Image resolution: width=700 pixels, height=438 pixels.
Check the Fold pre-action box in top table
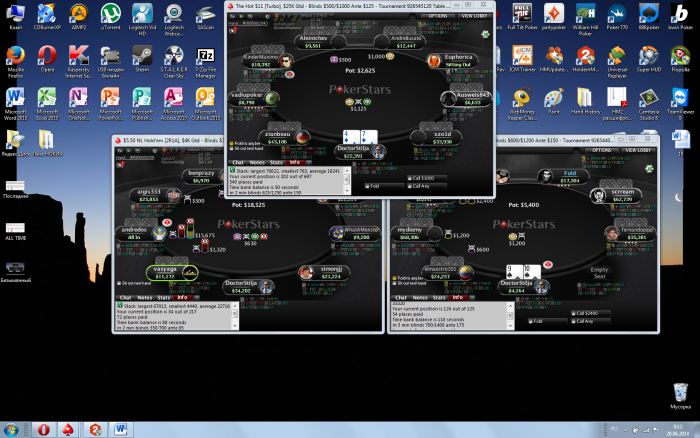(x=367, y=186)
